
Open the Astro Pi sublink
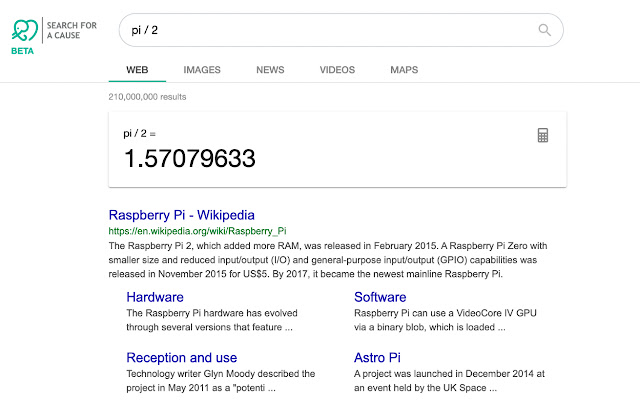coord(377,357)
